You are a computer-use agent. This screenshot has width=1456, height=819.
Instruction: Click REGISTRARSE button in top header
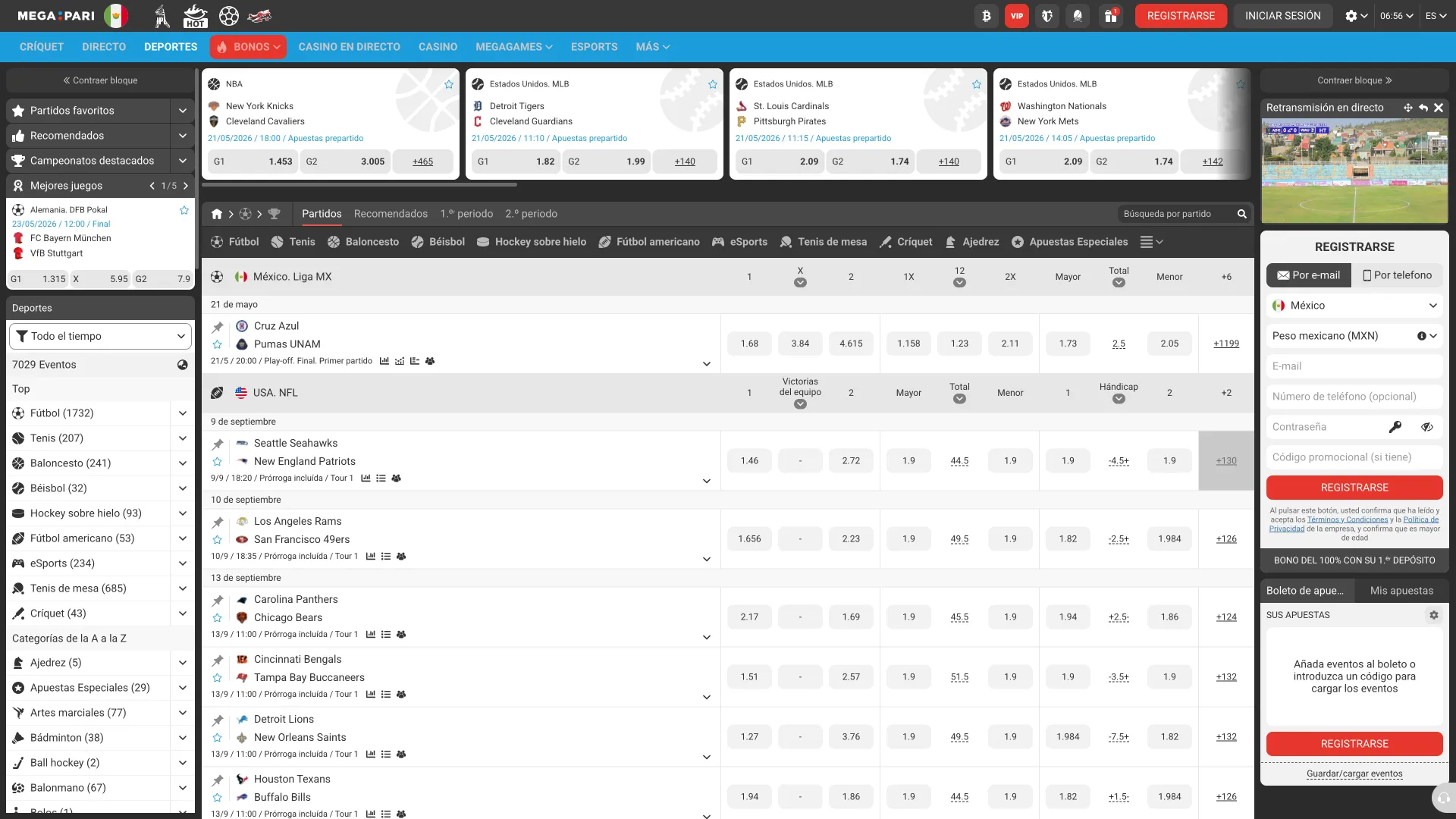tap(1181, 16)
